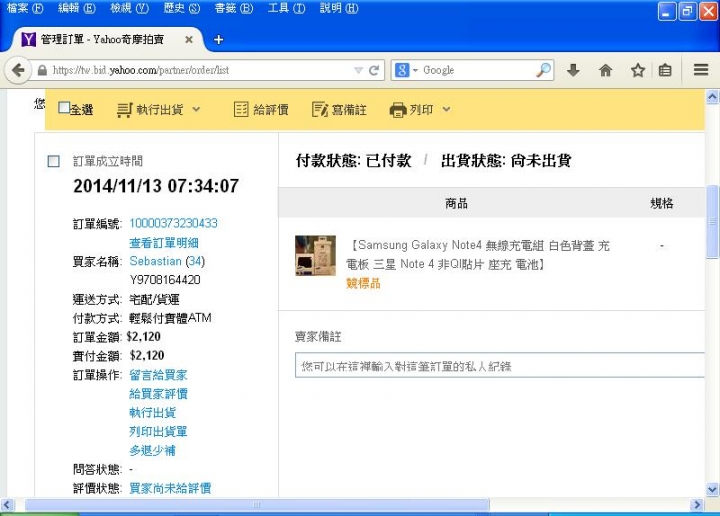Click the browser back arrow button

click(18, 70)
